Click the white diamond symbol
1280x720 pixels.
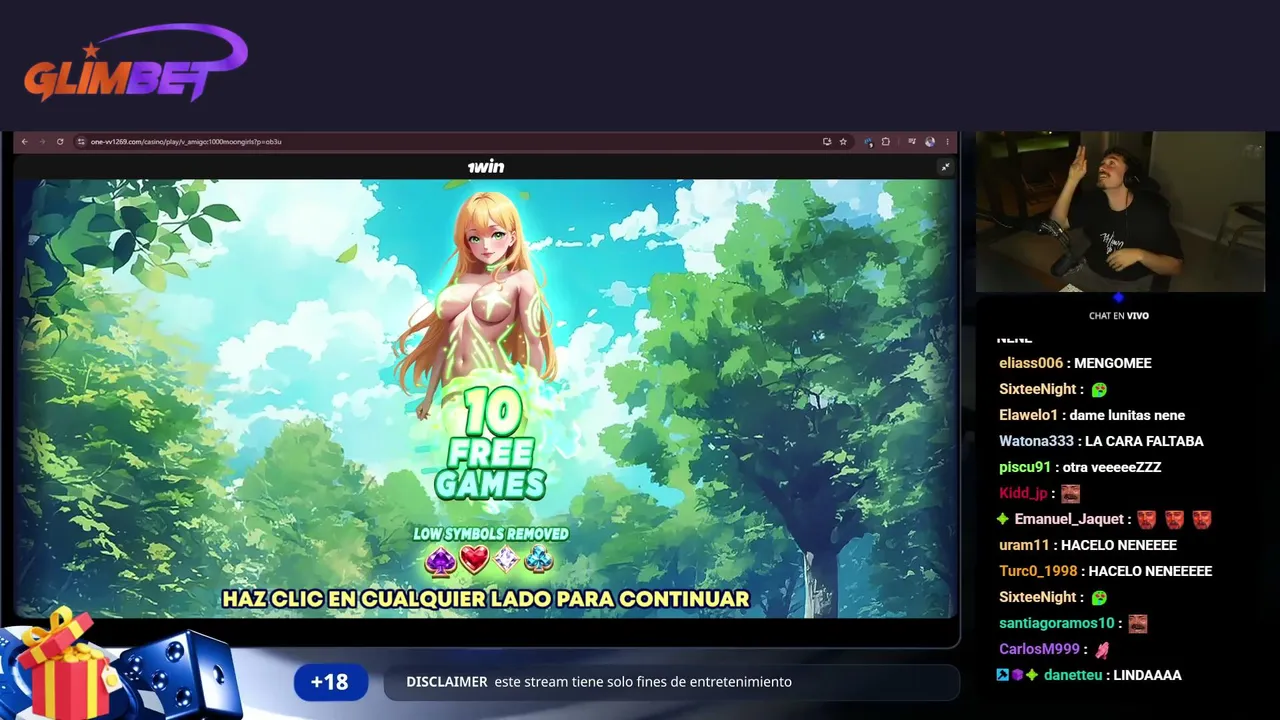(x=507, y=560)
